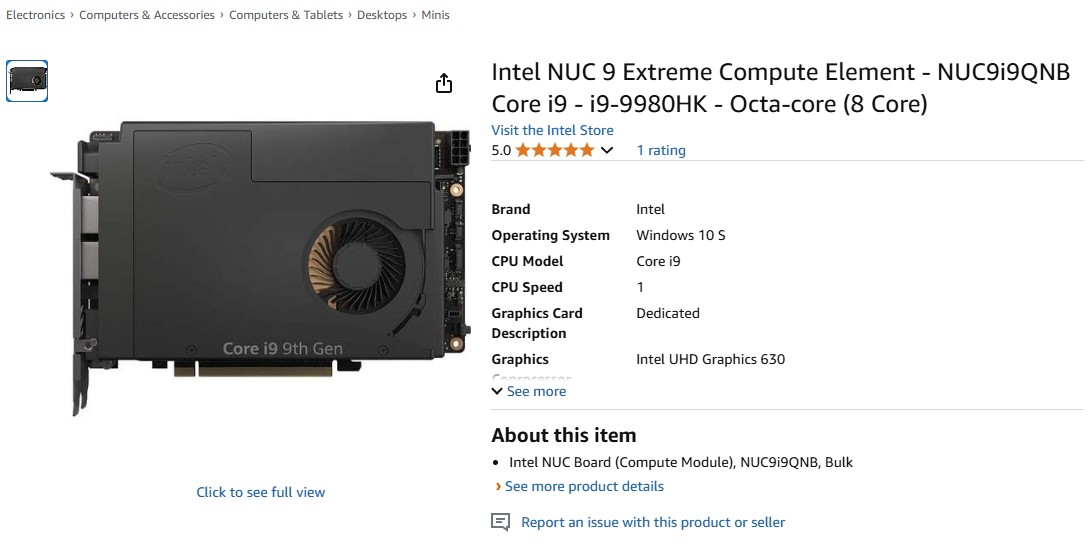Open the Computers & Accessories breadcrumb

click(x=147, y=15)
